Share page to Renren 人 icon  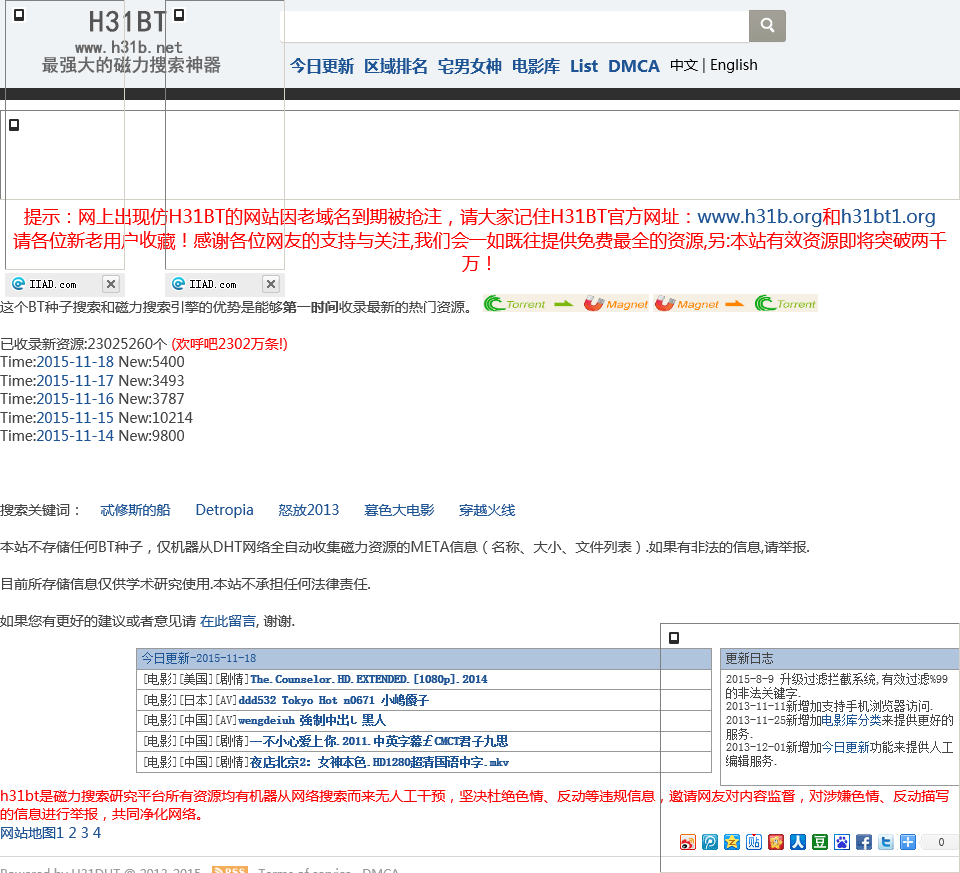798,842
